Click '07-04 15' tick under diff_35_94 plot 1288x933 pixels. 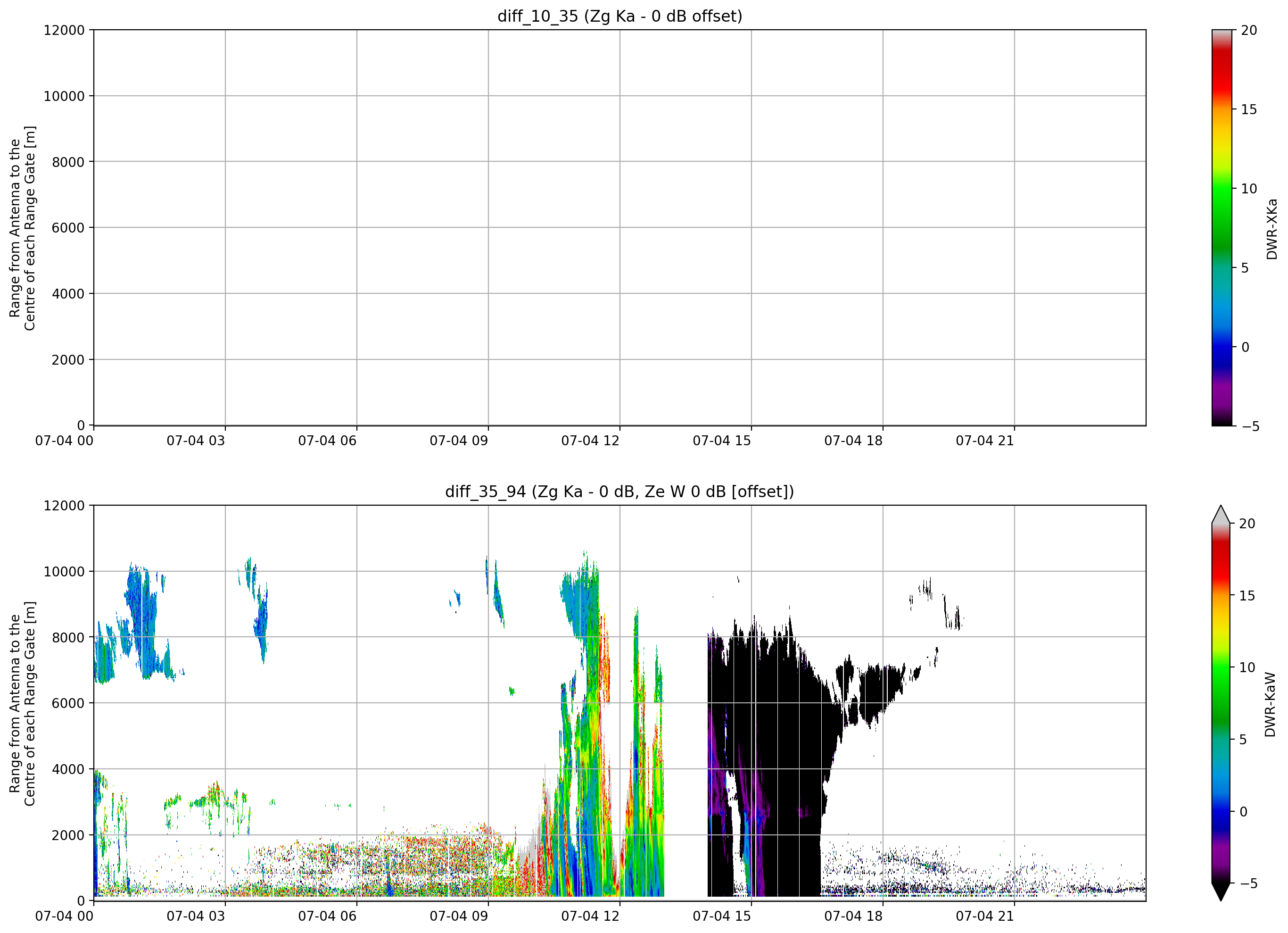[x=722, y=916]
